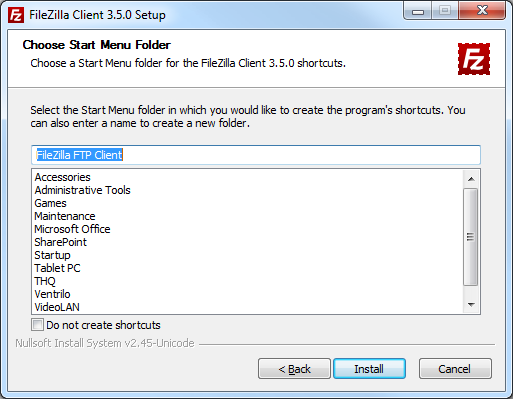Pick the Maintenance folder
513x399 pixels.
click(x=65, y=216)
